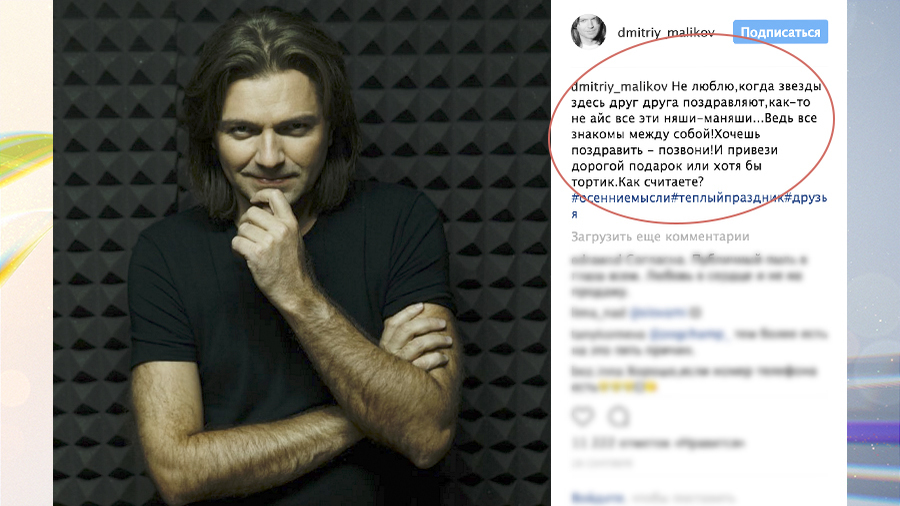The image size is (900, 506).
Task: Click the blue Войдите login link
Action: click(x=598, y=497)
